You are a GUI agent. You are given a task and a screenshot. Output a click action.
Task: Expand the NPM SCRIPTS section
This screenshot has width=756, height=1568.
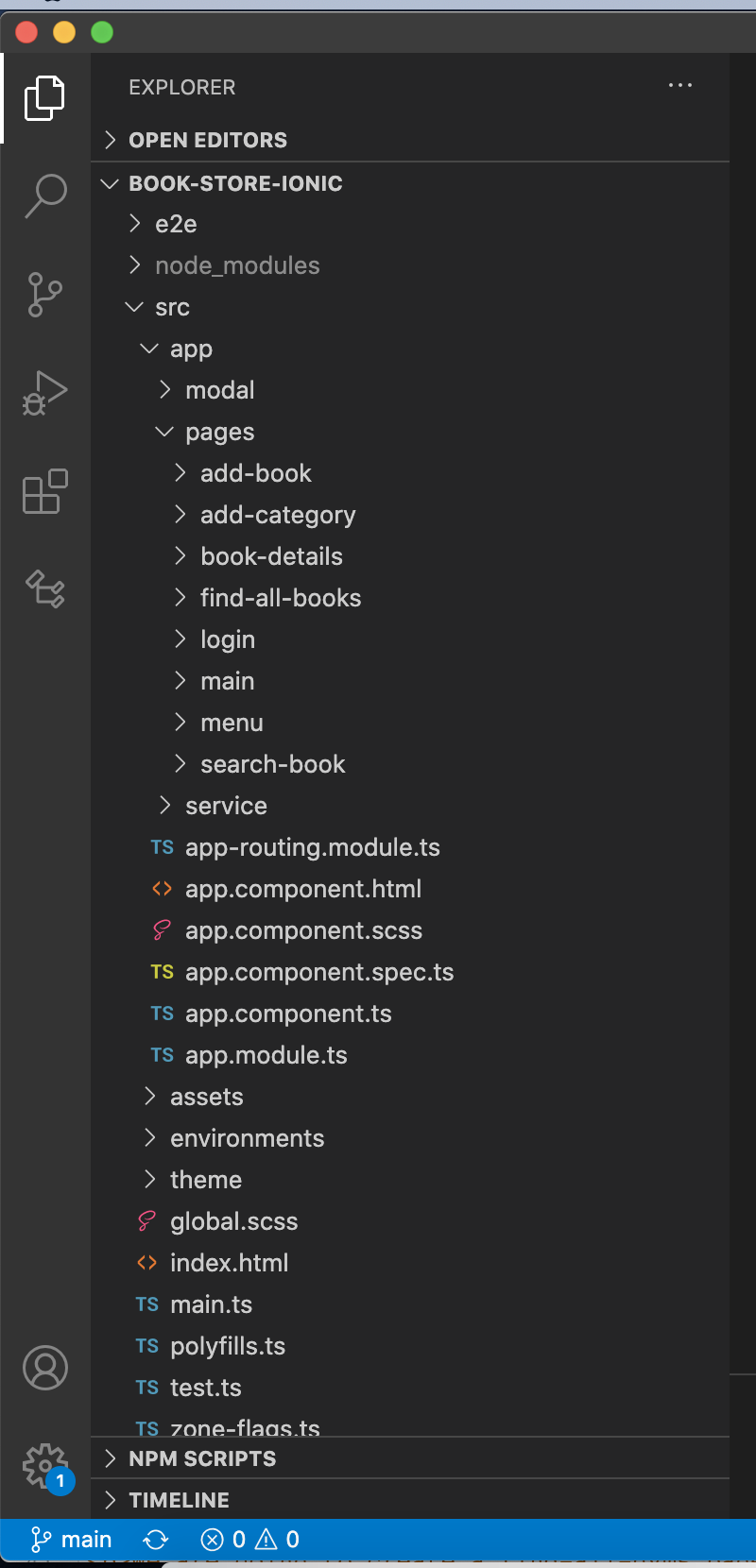click(x=202, y=1458)
